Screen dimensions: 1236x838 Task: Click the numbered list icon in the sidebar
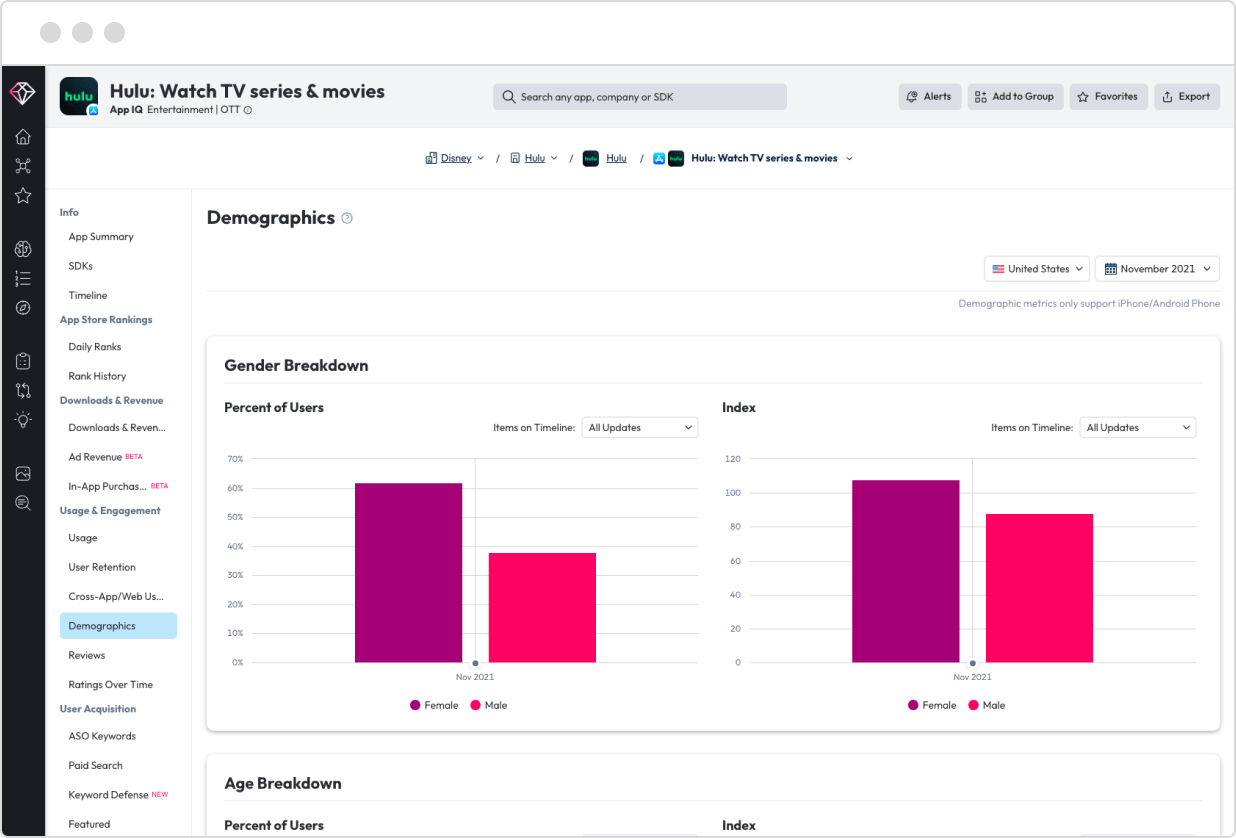[x=22, y=279]
